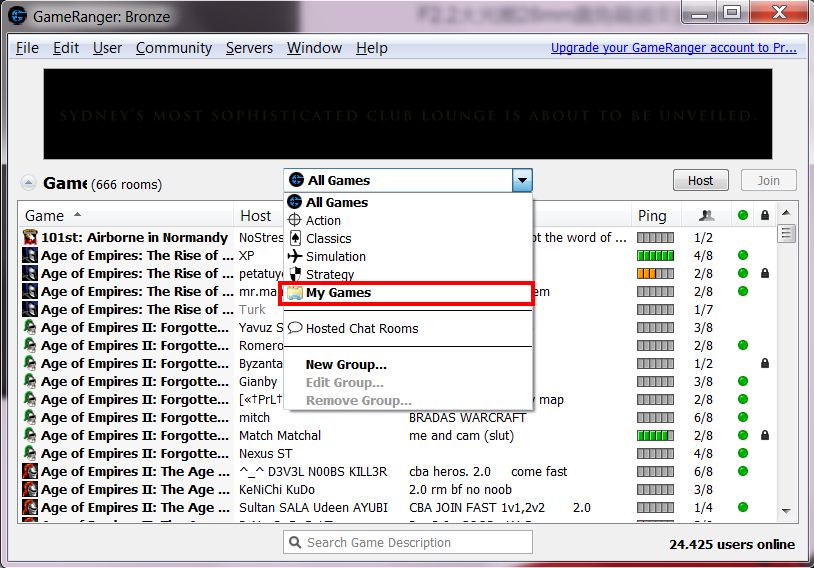Open the Upgrade your GameRanger account link
Viewport: 814px width, 568px height.
click(674, 48)
